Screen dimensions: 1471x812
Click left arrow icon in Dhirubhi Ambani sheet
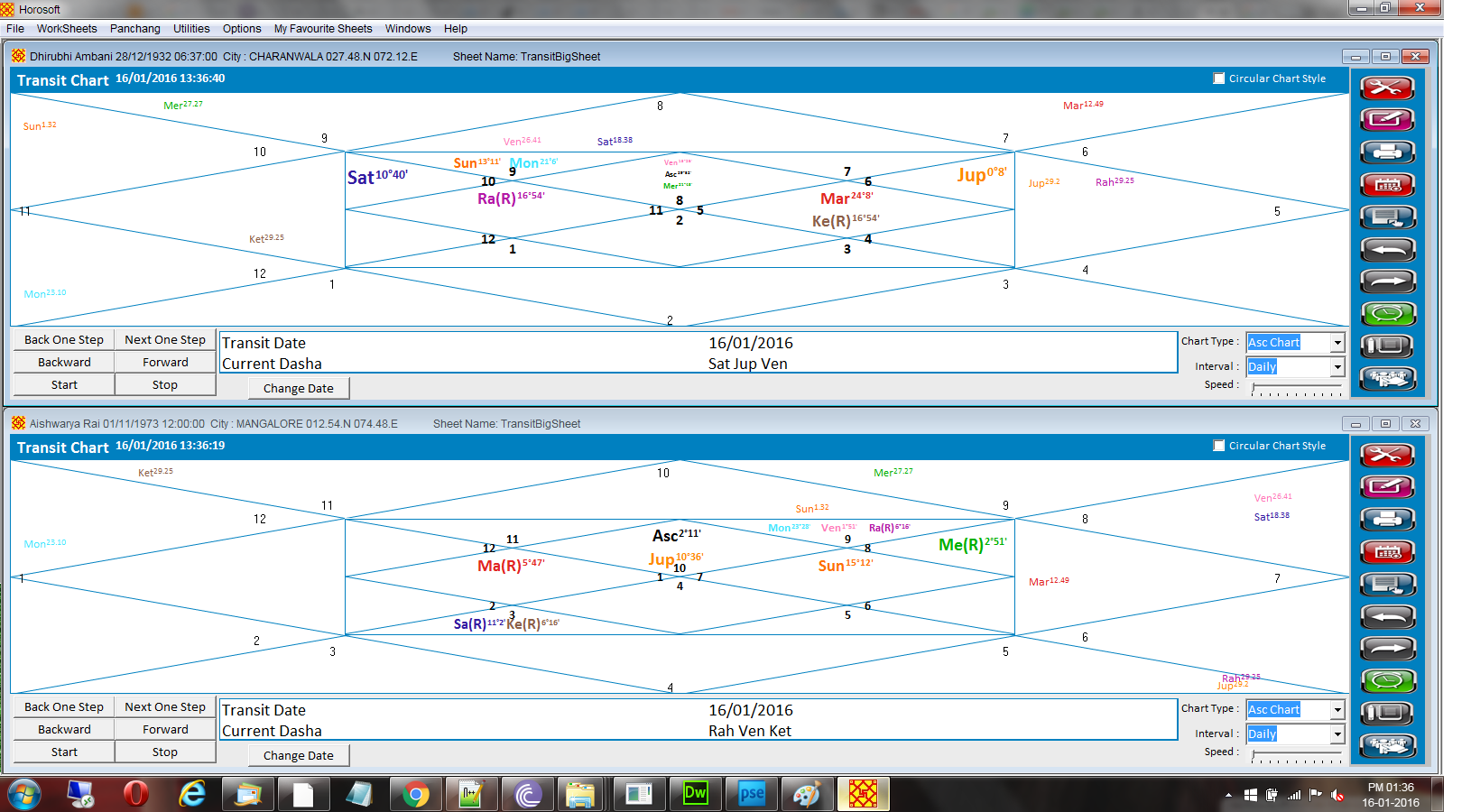(1387, 249)
